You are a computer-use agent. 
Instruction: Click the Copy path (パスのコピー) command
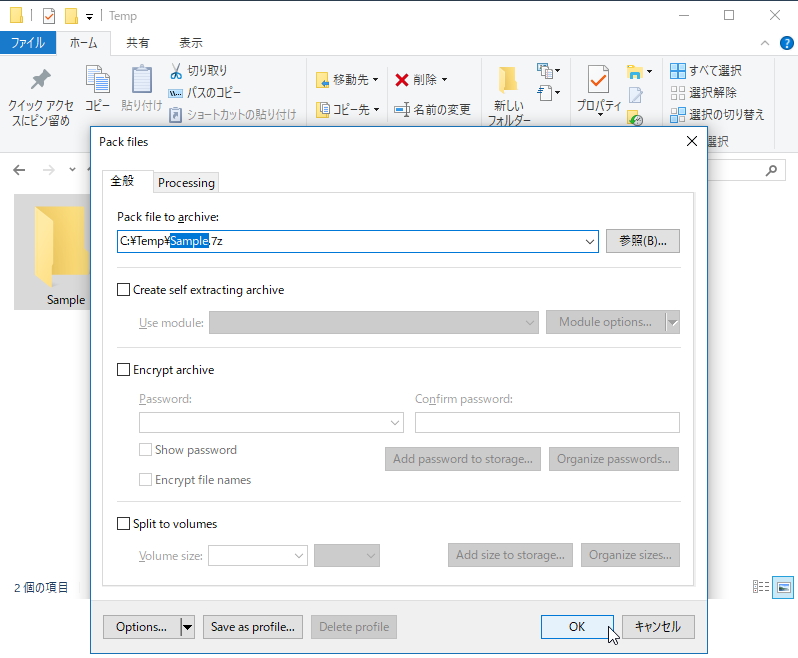pyautogui.click(x=205, y=93)
